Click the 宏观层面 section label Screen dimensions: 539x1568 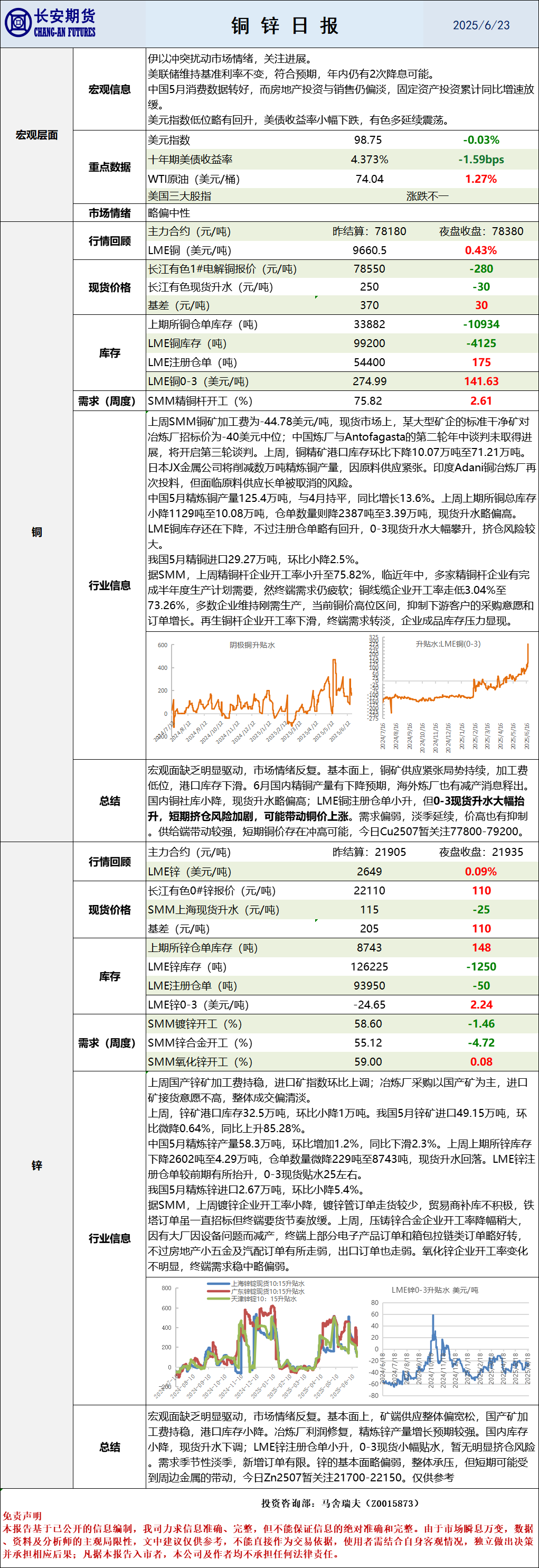[x=36, y=135]
